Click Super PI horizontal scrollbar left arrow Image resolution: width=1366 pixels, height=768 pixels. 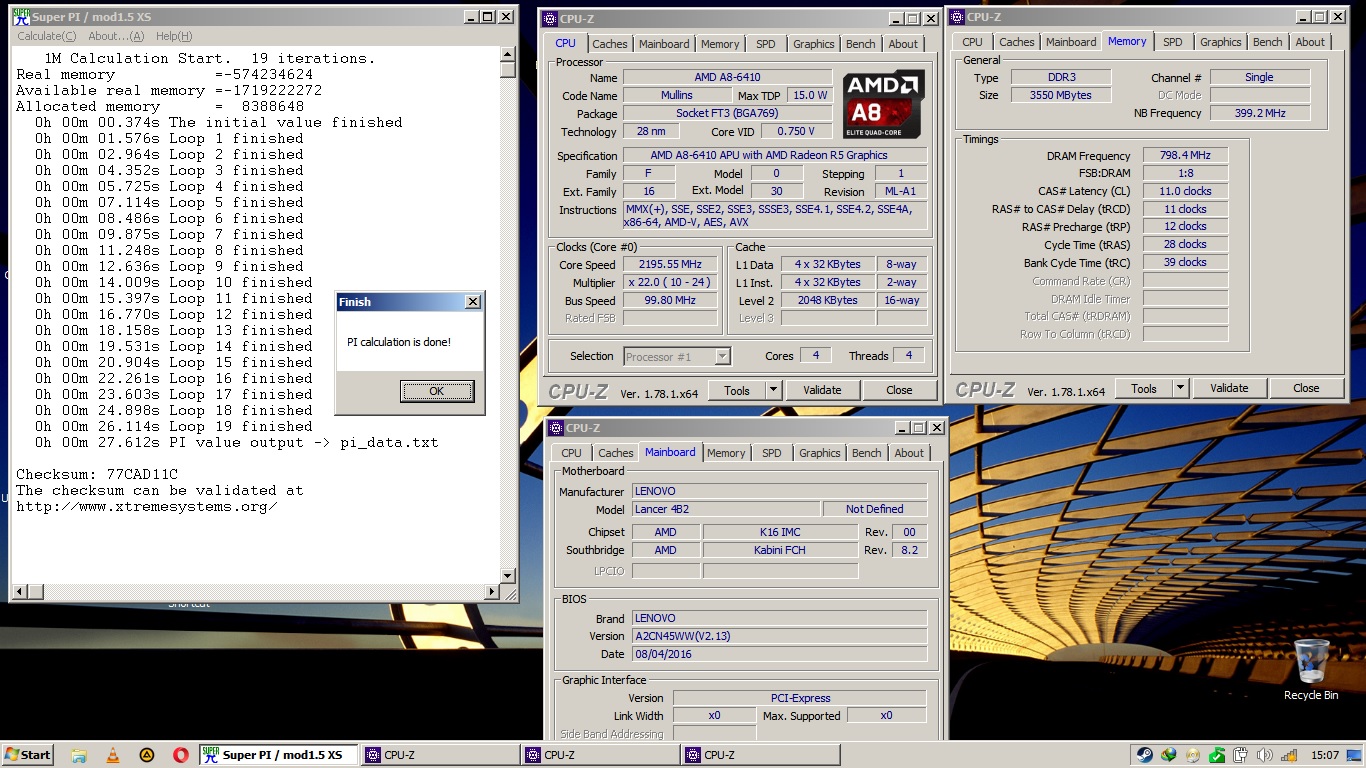coord(19,592)
